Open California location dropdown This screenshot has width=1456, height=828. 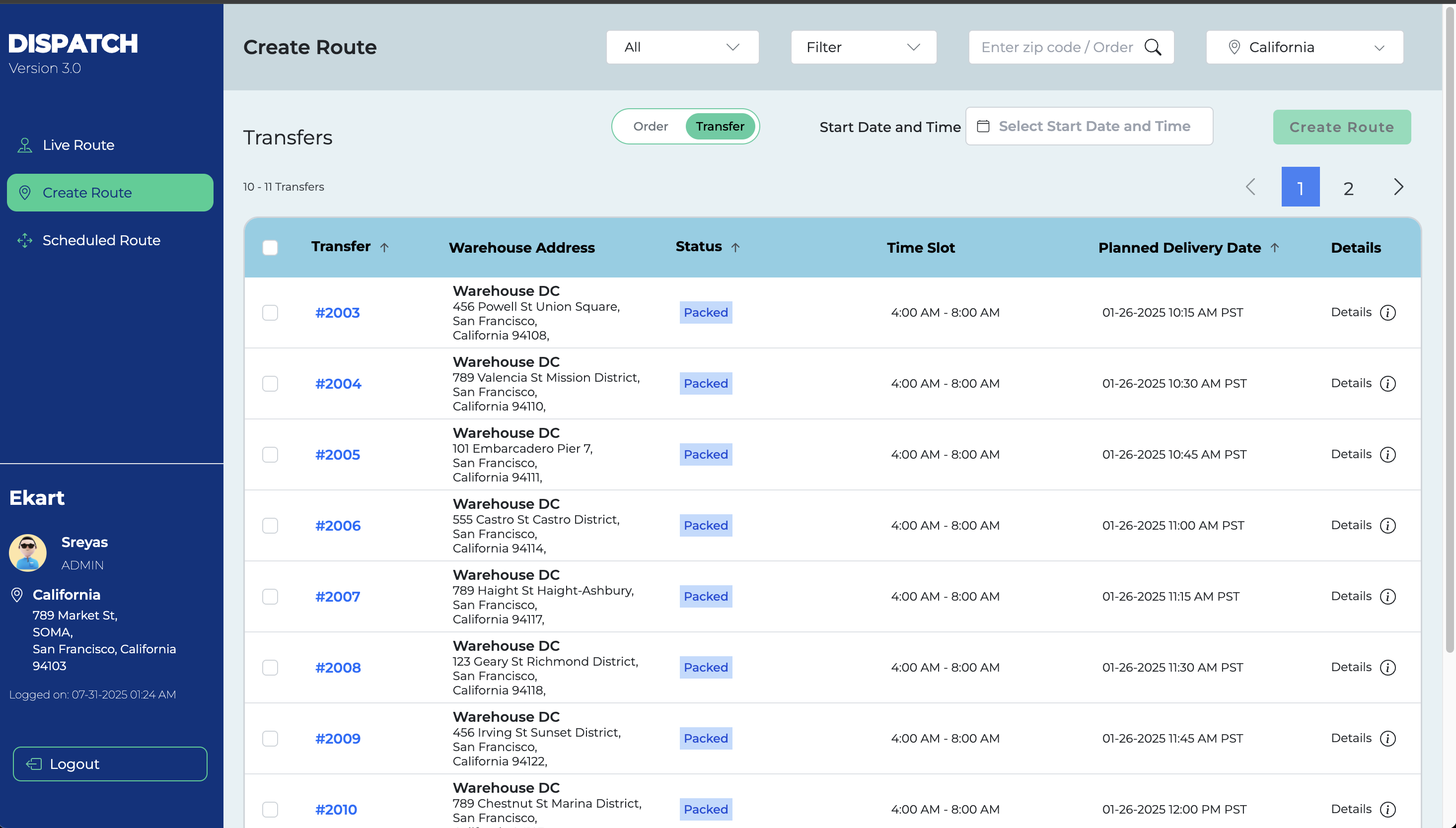[x=1304, y=47]
